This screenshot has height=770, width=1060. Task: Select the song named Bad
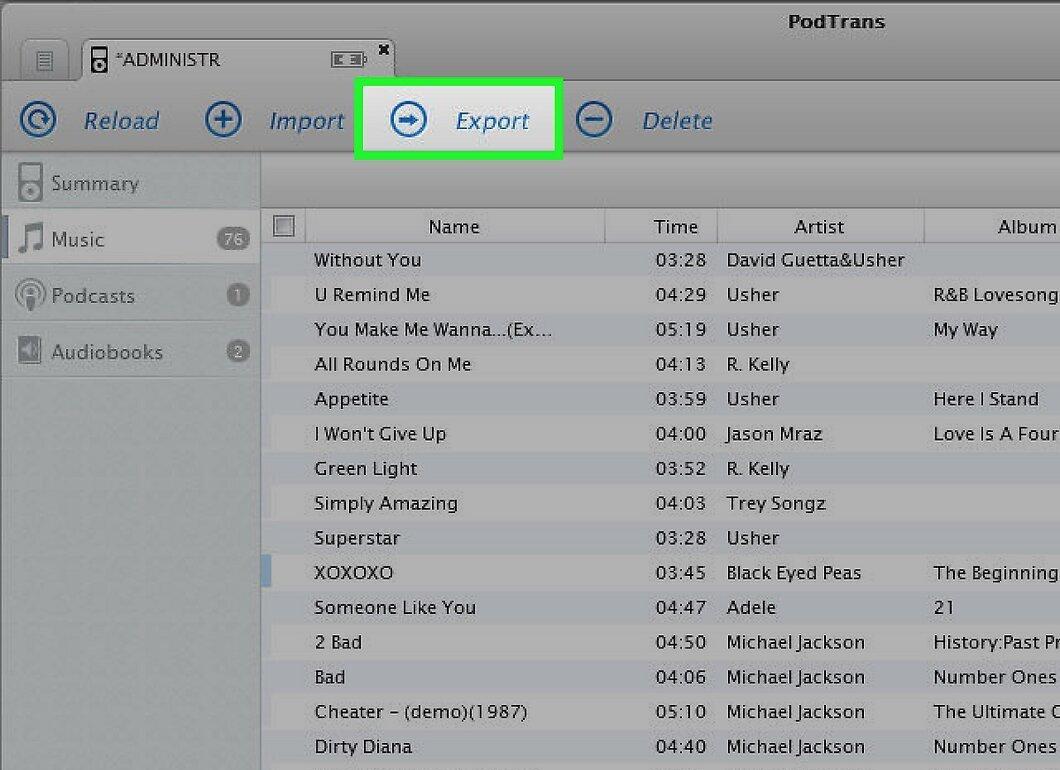pyautogui.click(x=330, y=677)
